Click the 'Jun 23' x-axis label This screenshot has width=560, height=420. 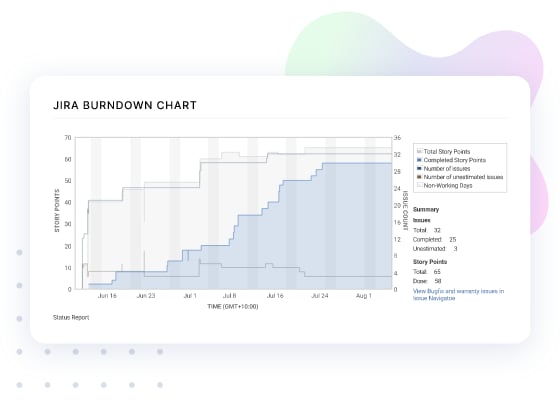146,296
